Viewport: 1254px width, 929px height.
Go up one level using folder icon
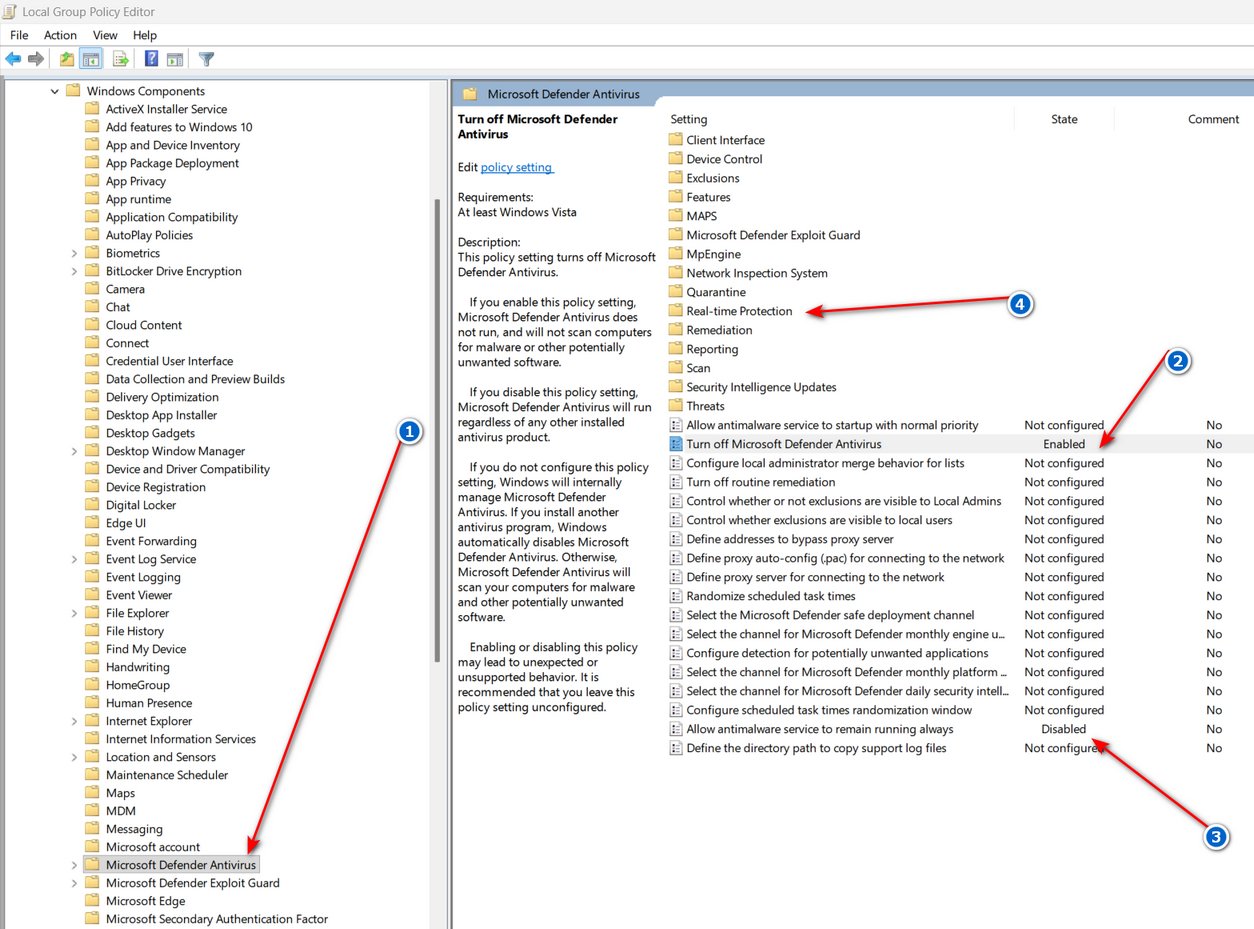pos(67,59)
